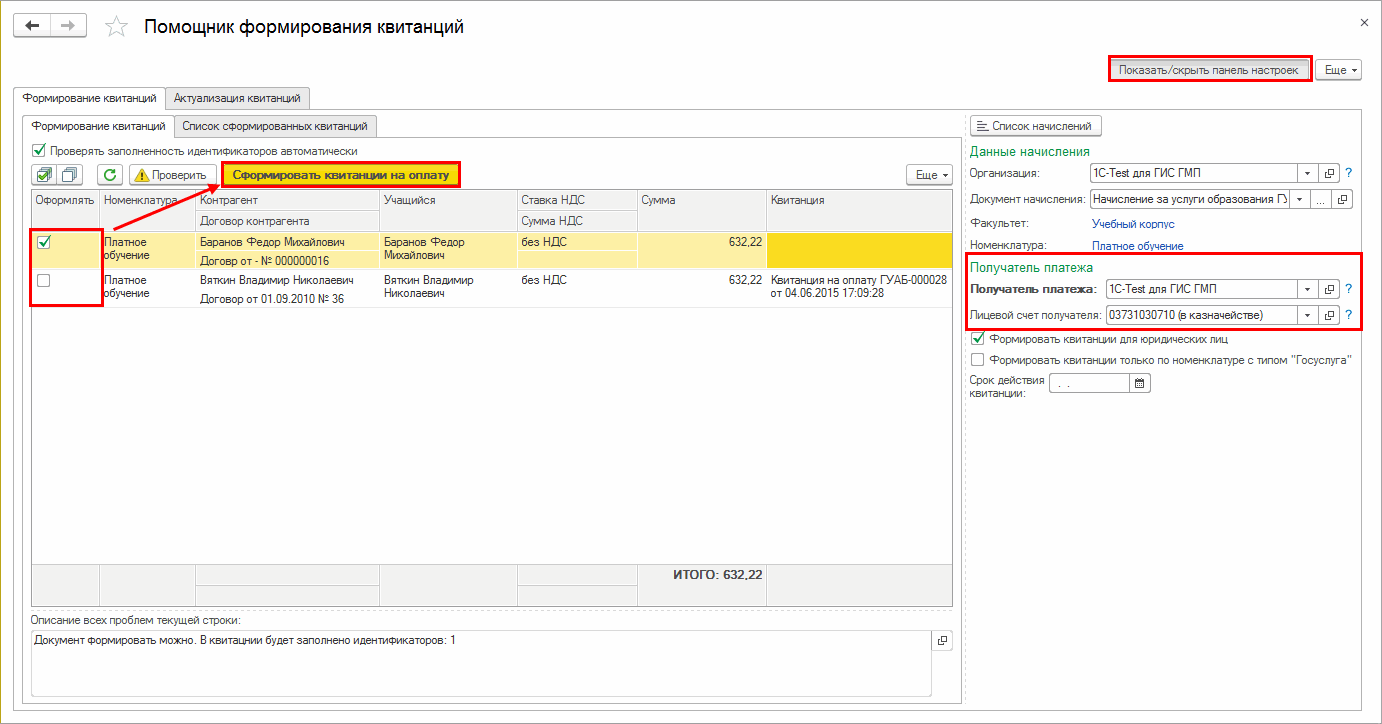
Task: Click the Сумма НДС sub-header
Action: pos(577,221)
